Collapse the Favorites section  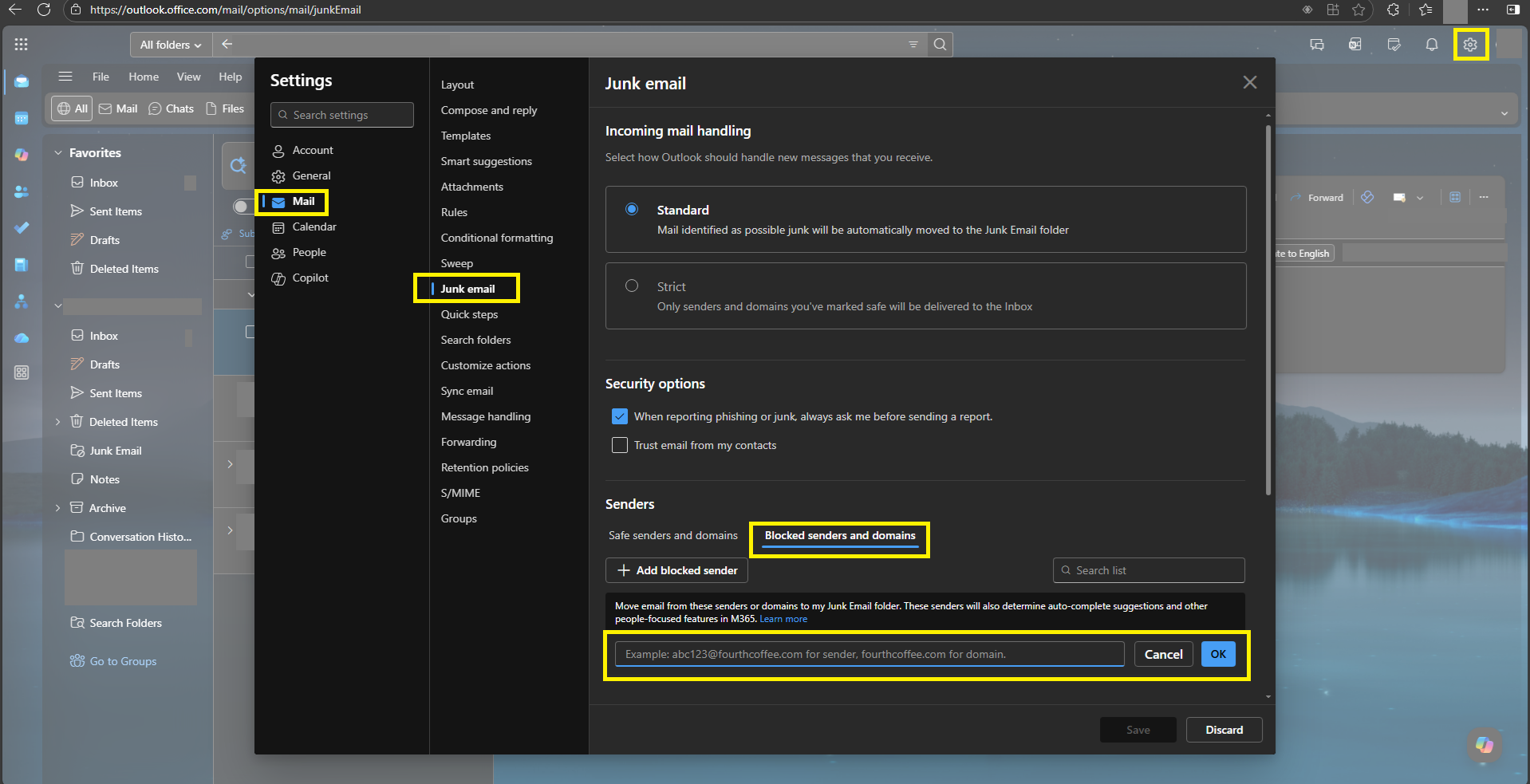pos(57,152)
